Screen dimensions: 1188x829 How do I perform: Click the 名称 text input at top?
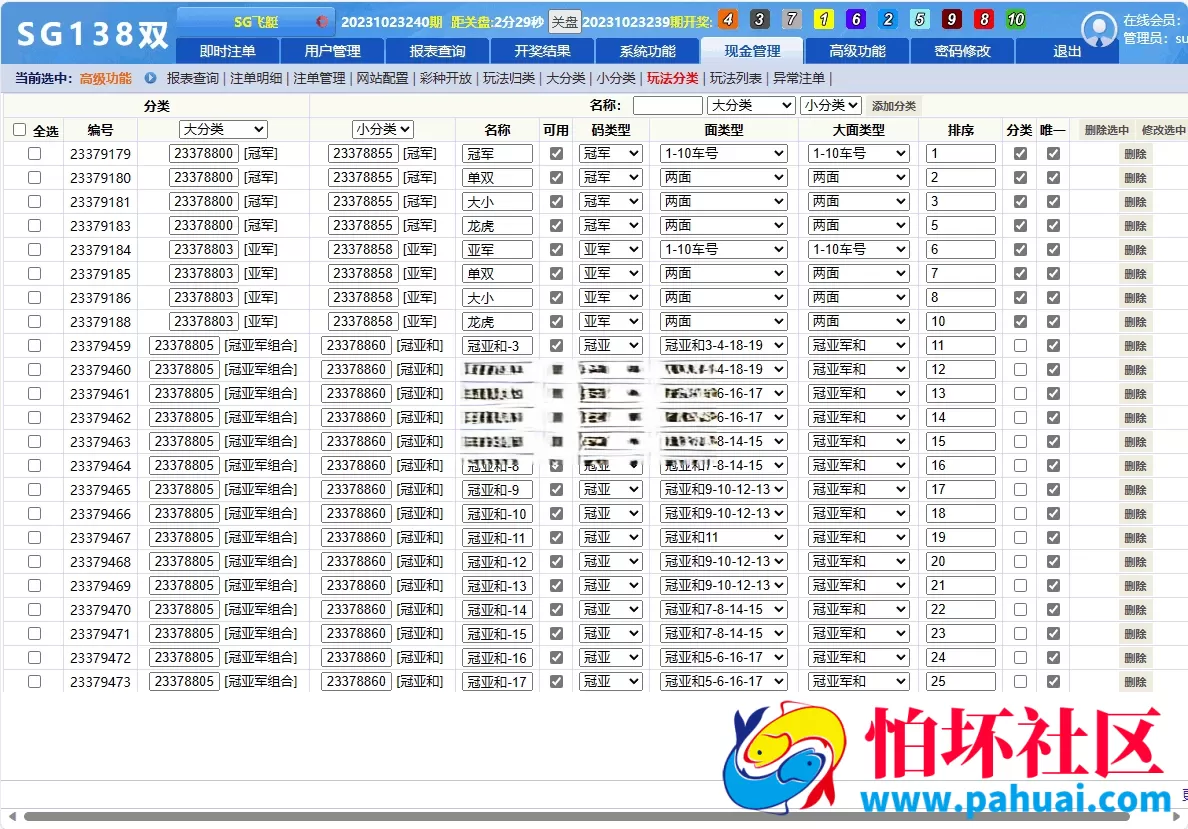pyautogui.click(x=667, y=105)
